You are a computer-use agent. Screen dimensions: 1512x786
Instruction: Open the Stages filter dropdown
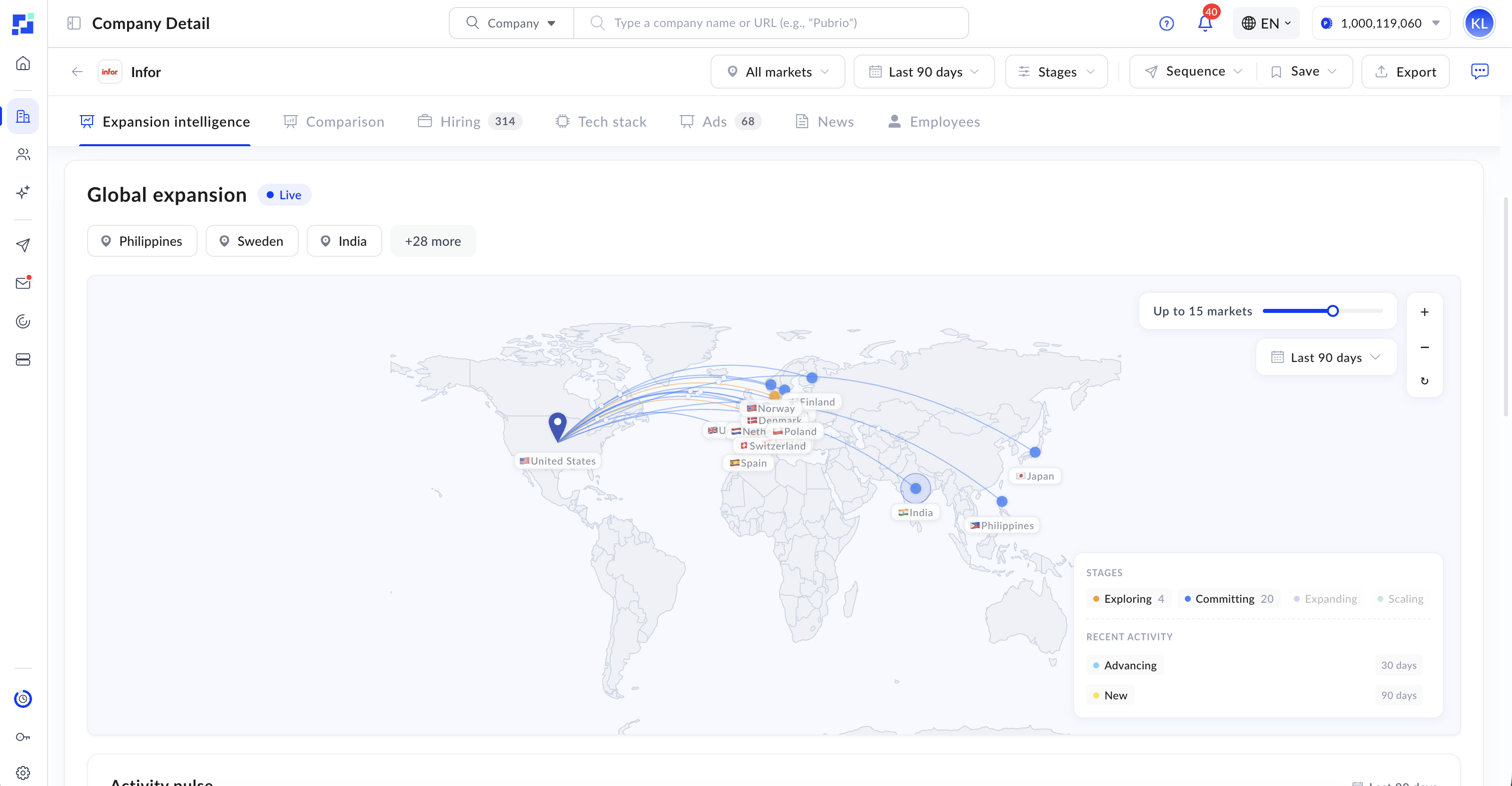point(1057,72)
